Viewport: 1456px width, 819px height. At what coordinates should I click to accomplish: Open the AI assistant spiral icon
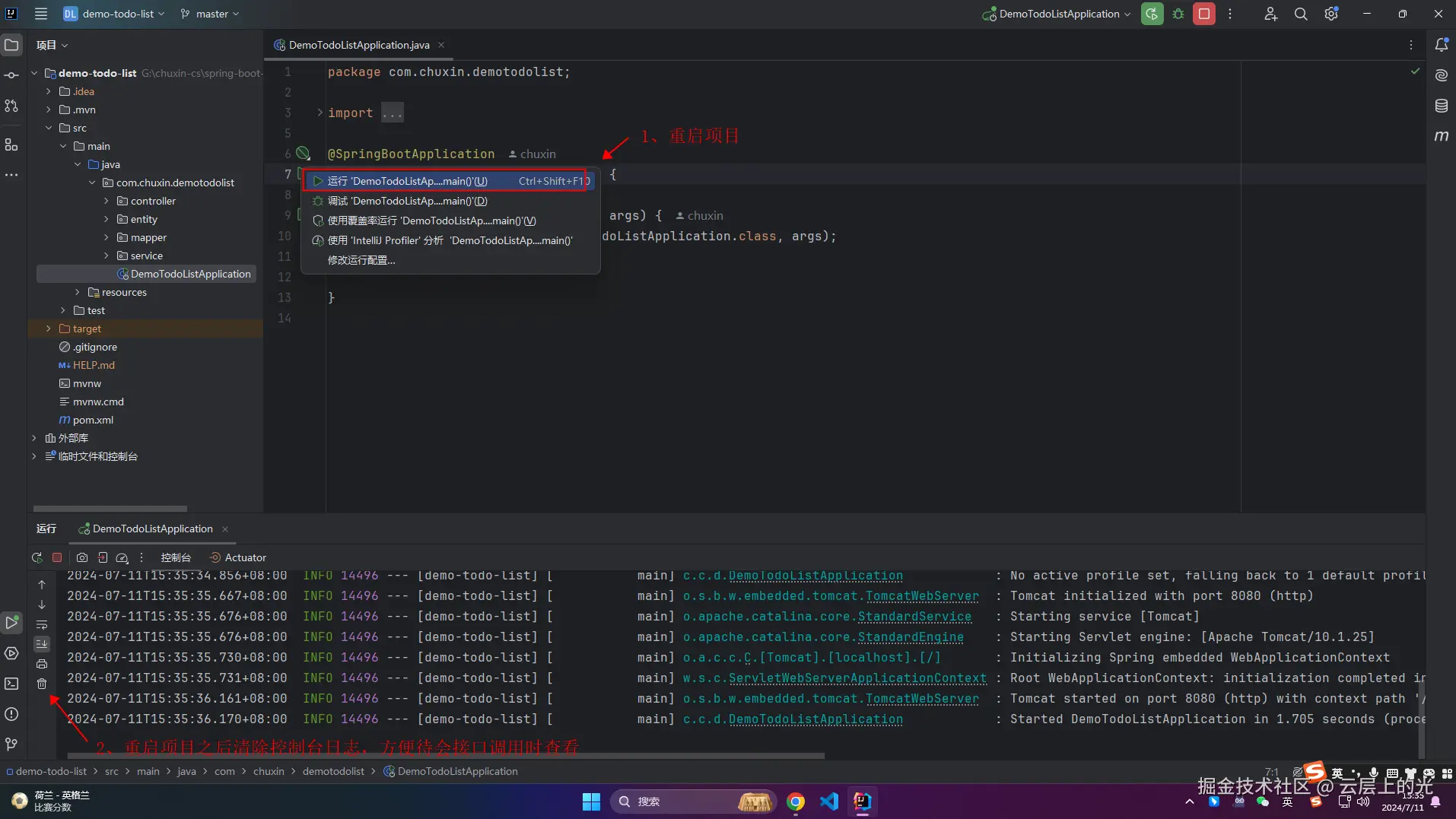click(1441, 75)
